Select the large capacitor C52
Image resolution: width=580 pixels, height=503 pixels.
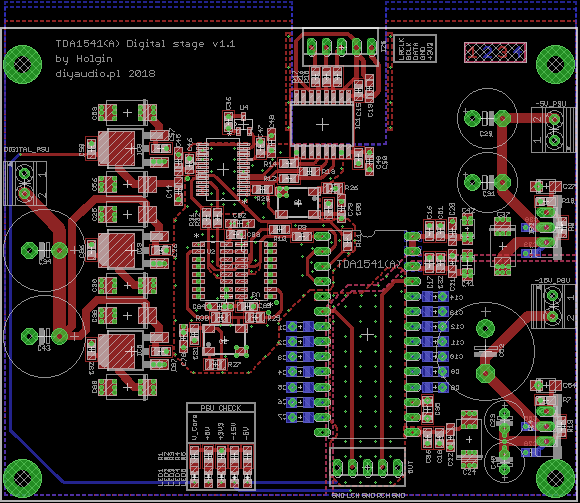(485, 351)
